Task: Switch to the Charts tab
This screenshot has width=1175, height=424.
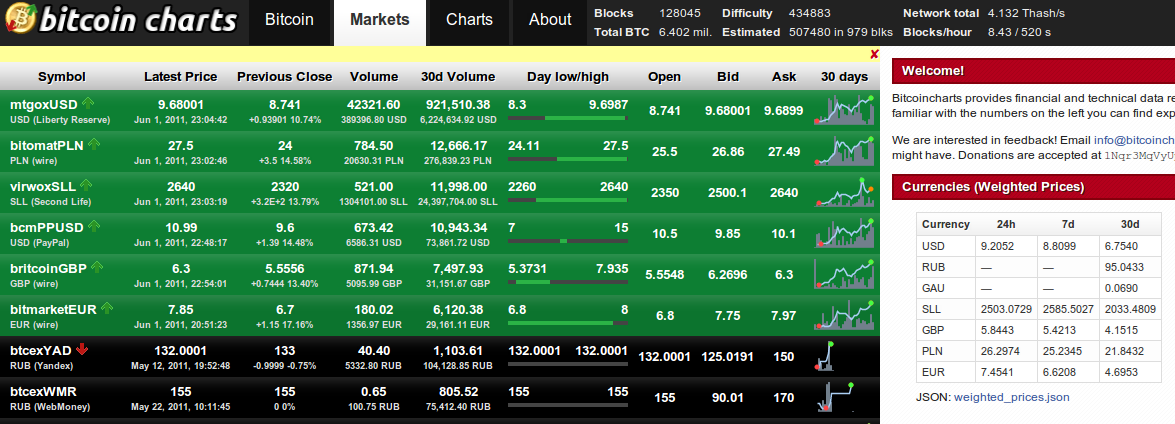Action: point(470,20)
